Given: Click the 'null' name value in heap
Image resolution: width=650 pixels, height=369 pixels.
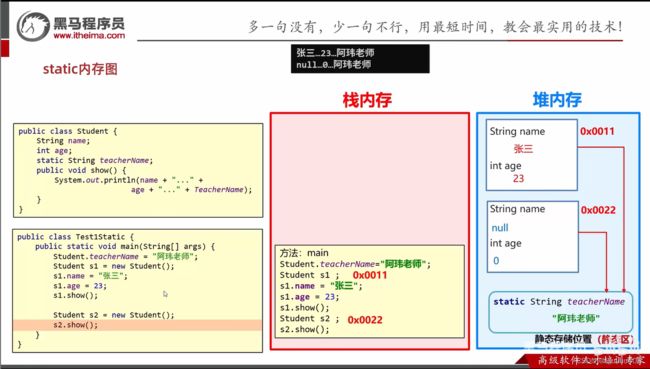Looking at the screenshot, I should click(500, 228).
